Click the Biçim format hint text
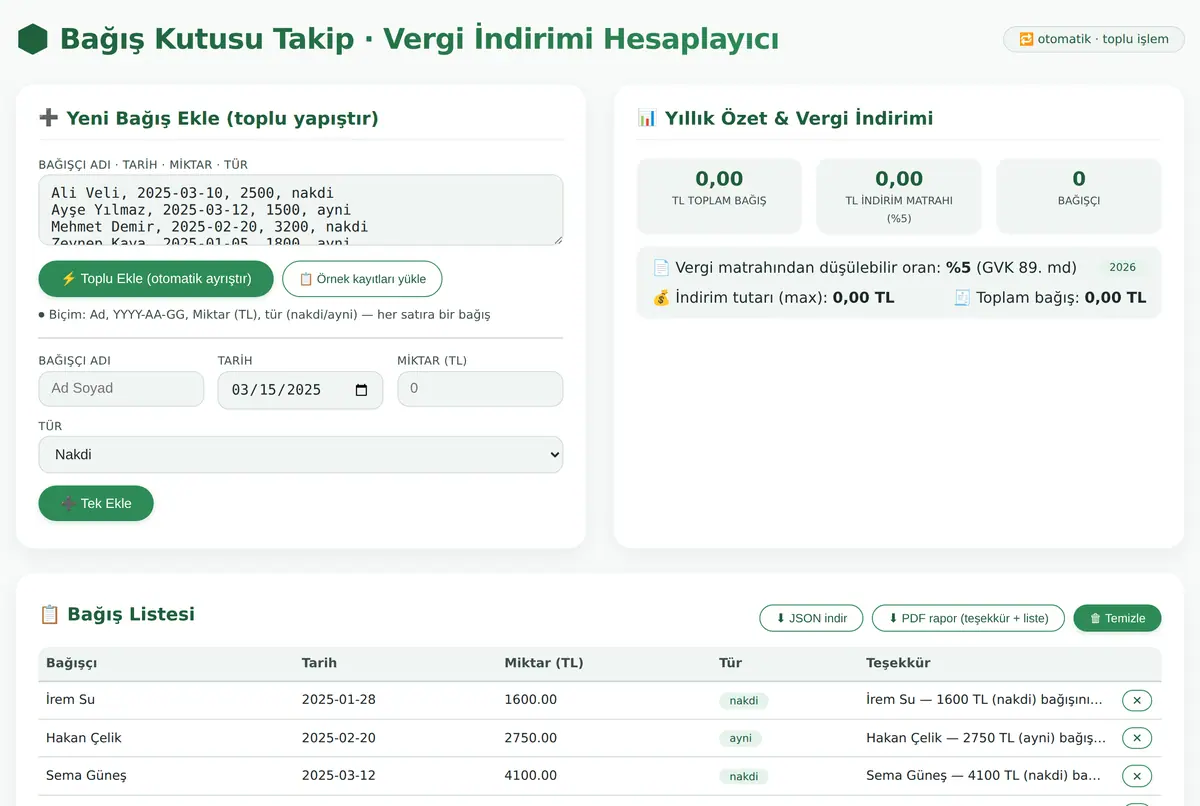 tap(264, 315)
